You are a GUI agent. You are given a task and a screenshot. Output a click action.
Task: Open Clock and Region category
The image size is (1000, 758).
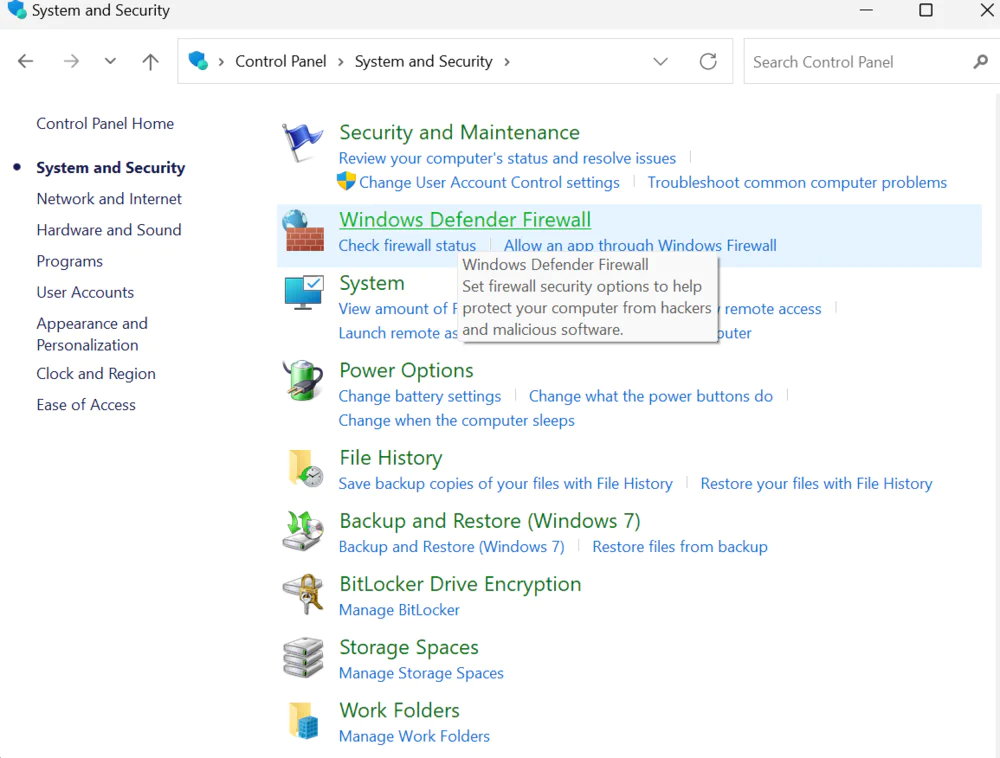(x=96, y=374)
